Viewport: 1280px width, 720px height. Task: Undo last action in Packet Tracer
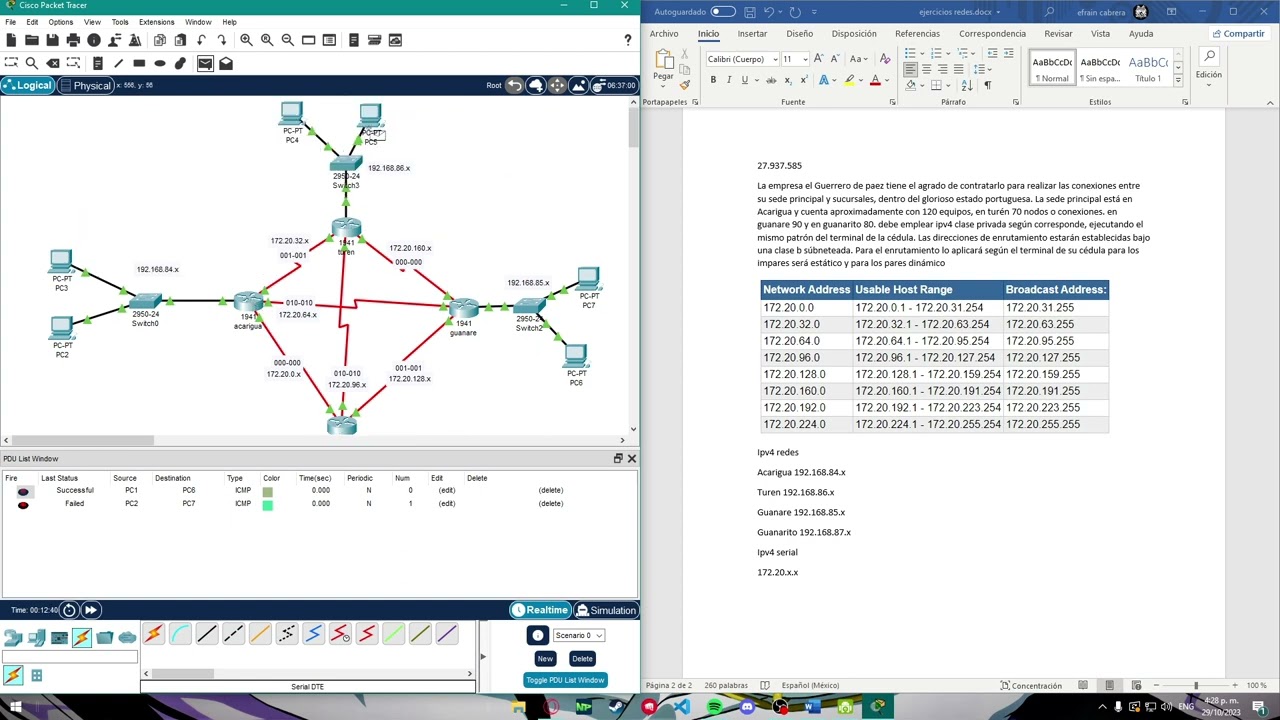202,40
